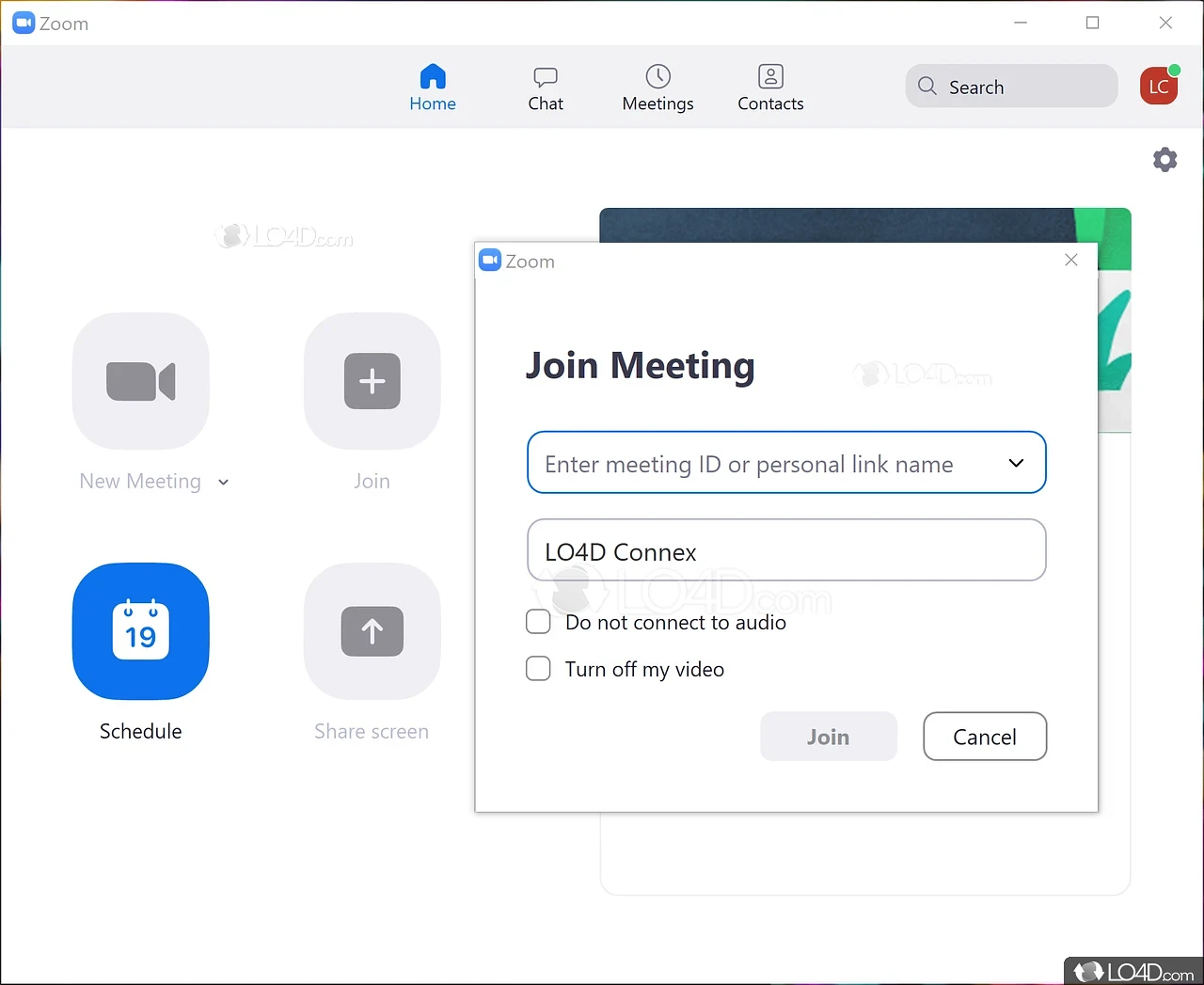This screenshot has height=985, width=1204.
Task: Click the LO4D Connex name field
Action: (786, 550)
